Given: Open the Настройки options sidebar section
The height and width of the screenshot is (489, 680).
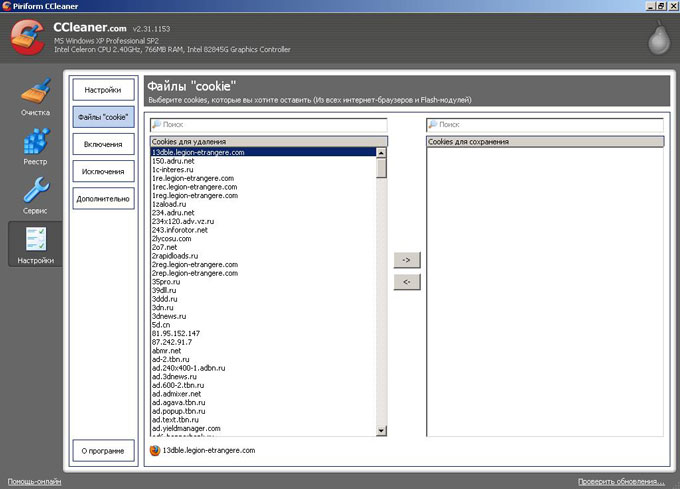Looking at the screenshot, I should (x=36, y=244).
